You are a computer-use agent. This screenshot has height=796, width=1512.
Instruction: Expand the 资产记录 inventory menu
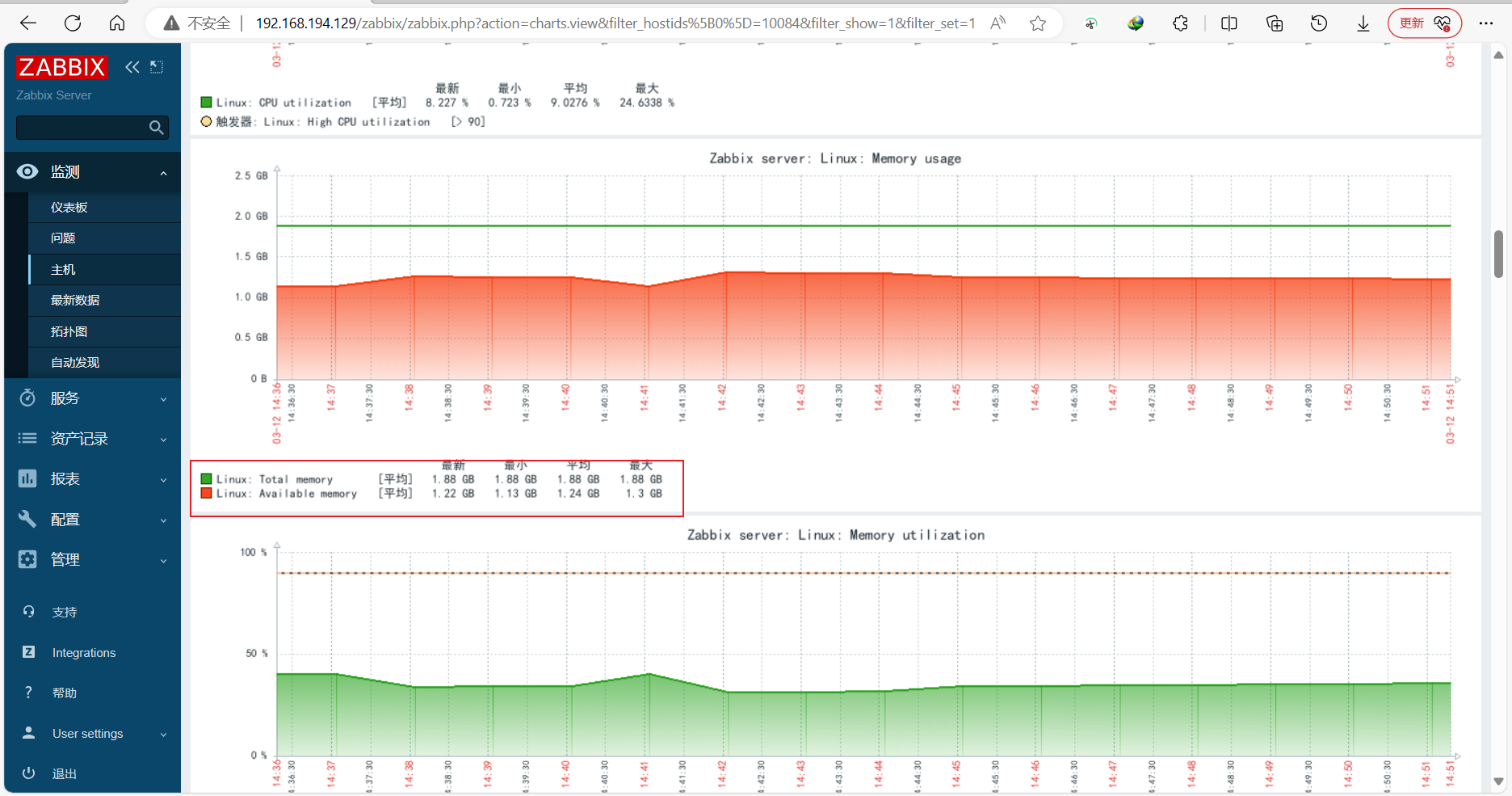[93, 439]
